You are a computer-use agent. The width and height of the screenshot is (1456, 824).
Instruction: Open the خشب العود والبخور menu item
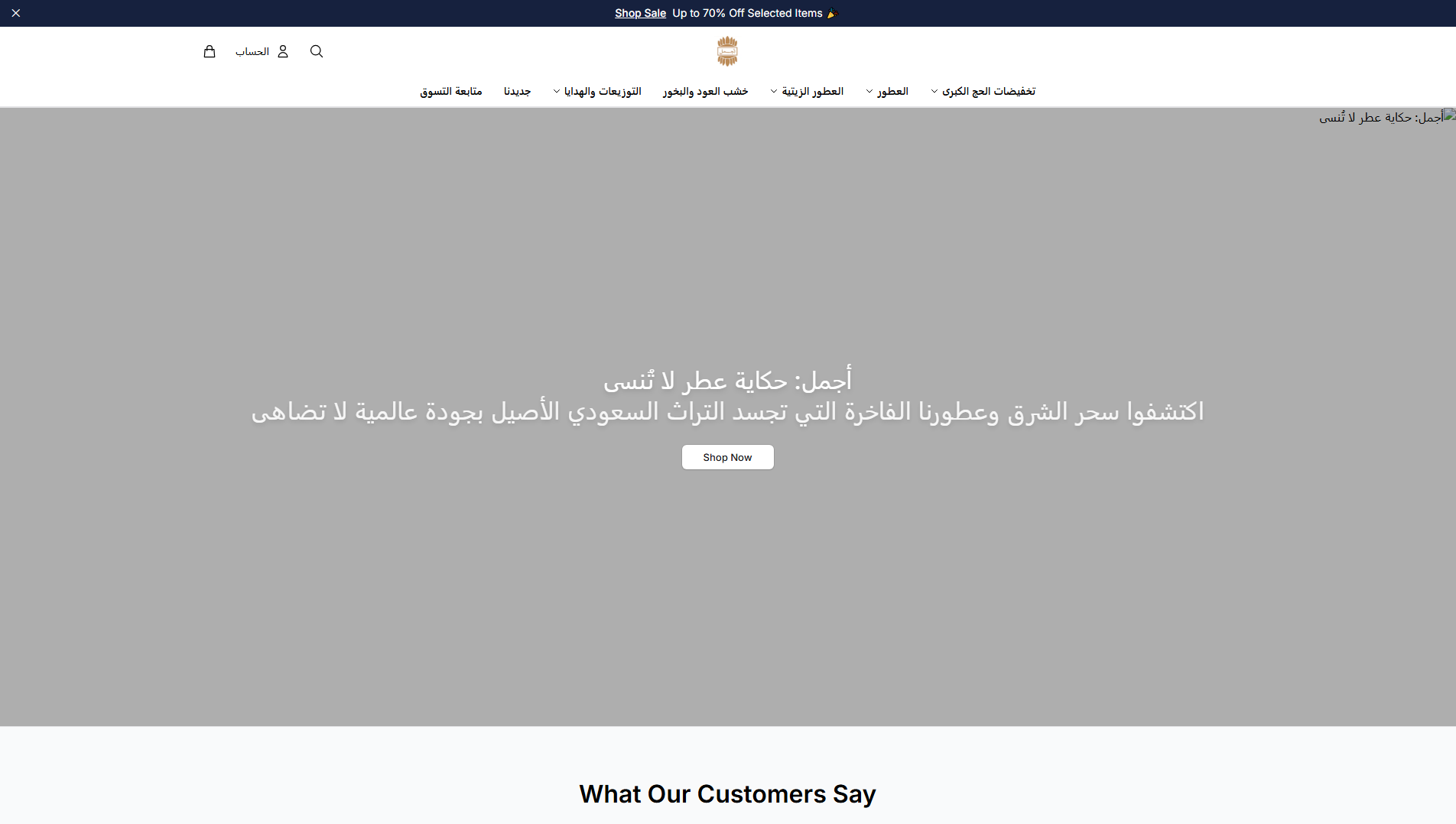pyautogui.click(x=705, y=91)
